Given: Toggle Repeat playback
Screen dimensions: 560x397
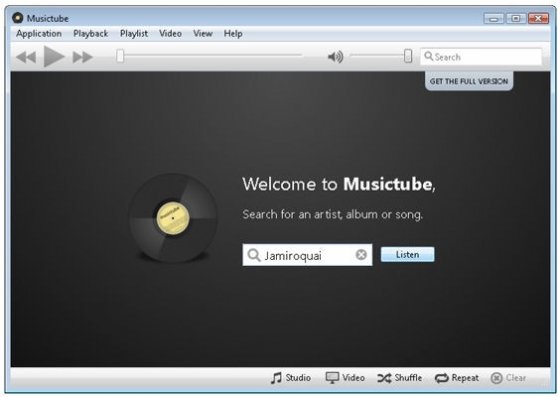Looking at the screenshot, I should 456,378.
